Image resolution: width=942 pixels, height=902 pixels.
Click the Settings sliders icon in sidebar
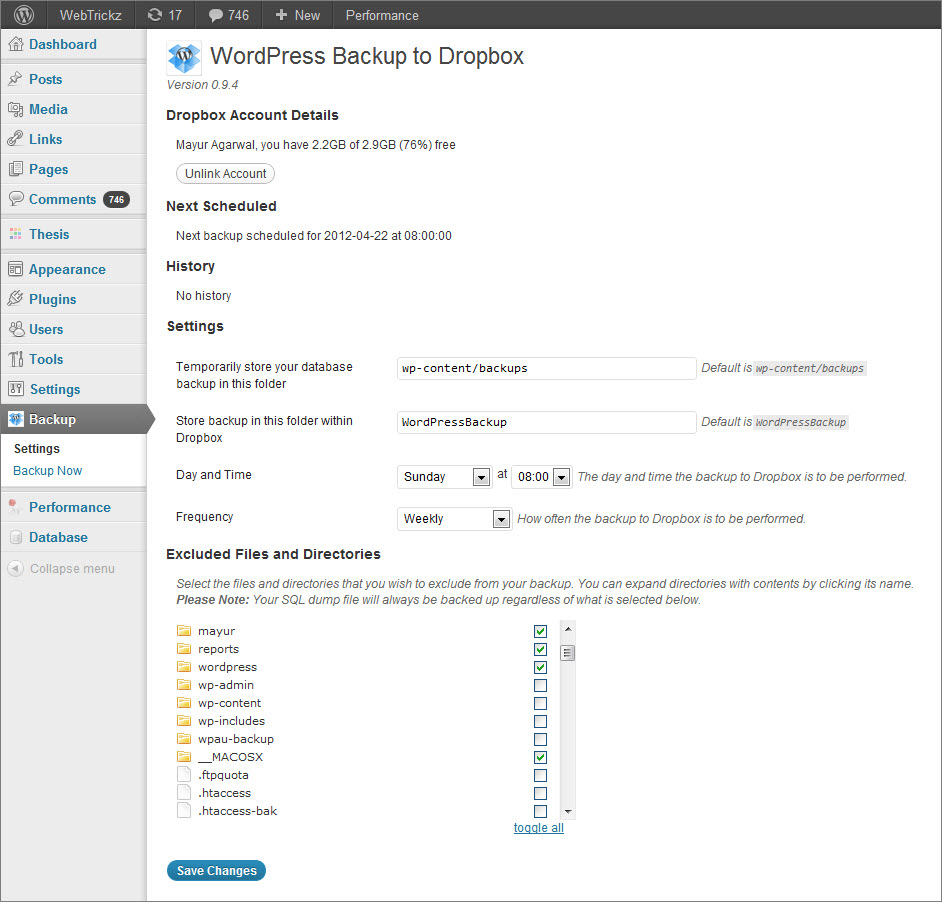[16, 389]
